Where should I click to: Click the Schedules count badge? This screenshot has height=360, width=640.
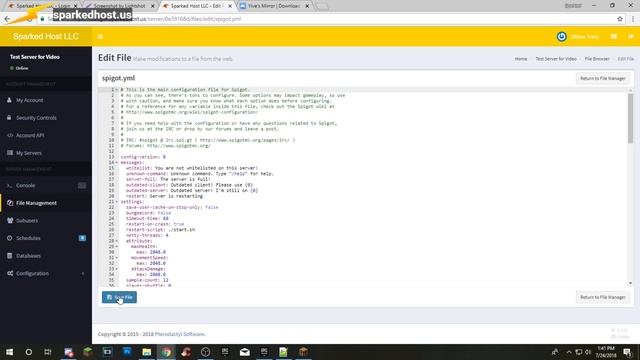pyautogui.click(x=82, y=238)
